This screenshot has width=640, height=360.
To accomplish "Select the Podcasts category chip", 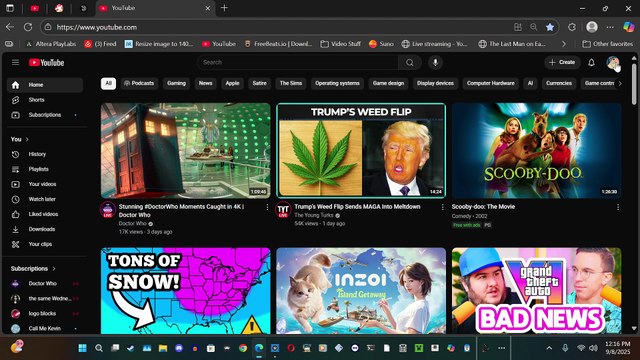I will click(139, 83).
